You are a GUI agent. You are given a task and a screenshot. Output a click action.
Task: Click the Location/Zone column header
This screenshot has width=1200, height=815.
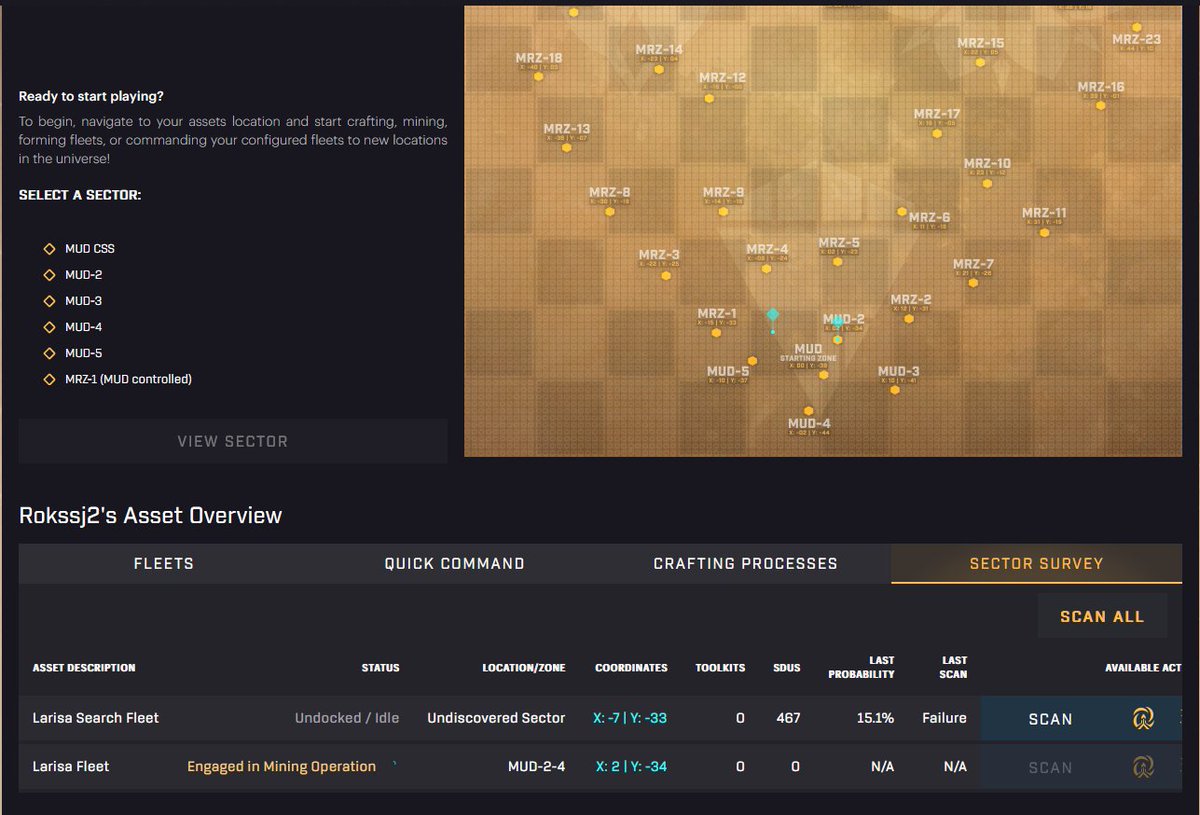pyautogui.click(x=524, y=667)
